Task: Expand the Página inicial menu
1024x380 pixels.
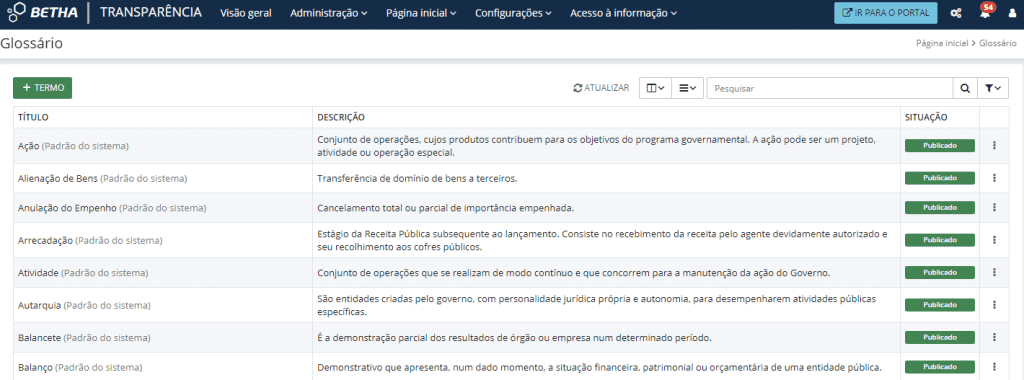Action: pos(421,13)
